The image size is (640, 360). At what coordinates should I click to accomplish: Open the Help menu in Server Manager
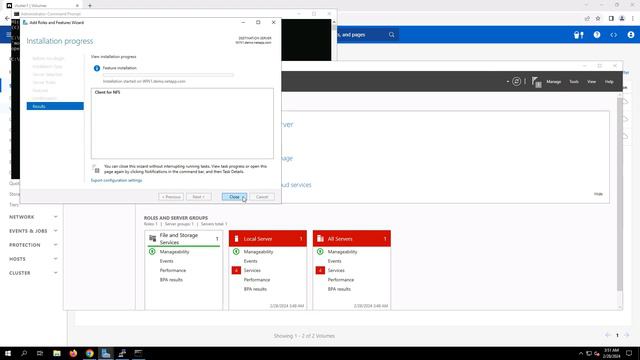[x=609, y=82]
